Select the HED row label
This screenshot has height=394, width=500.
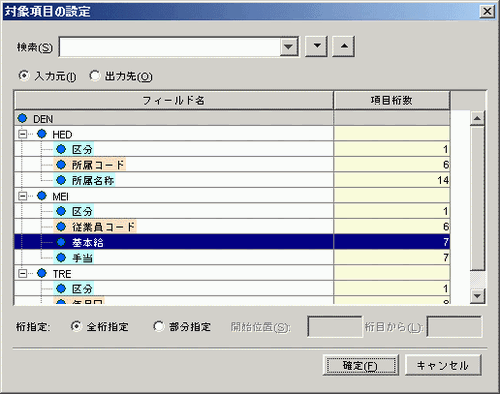point(62,135)
